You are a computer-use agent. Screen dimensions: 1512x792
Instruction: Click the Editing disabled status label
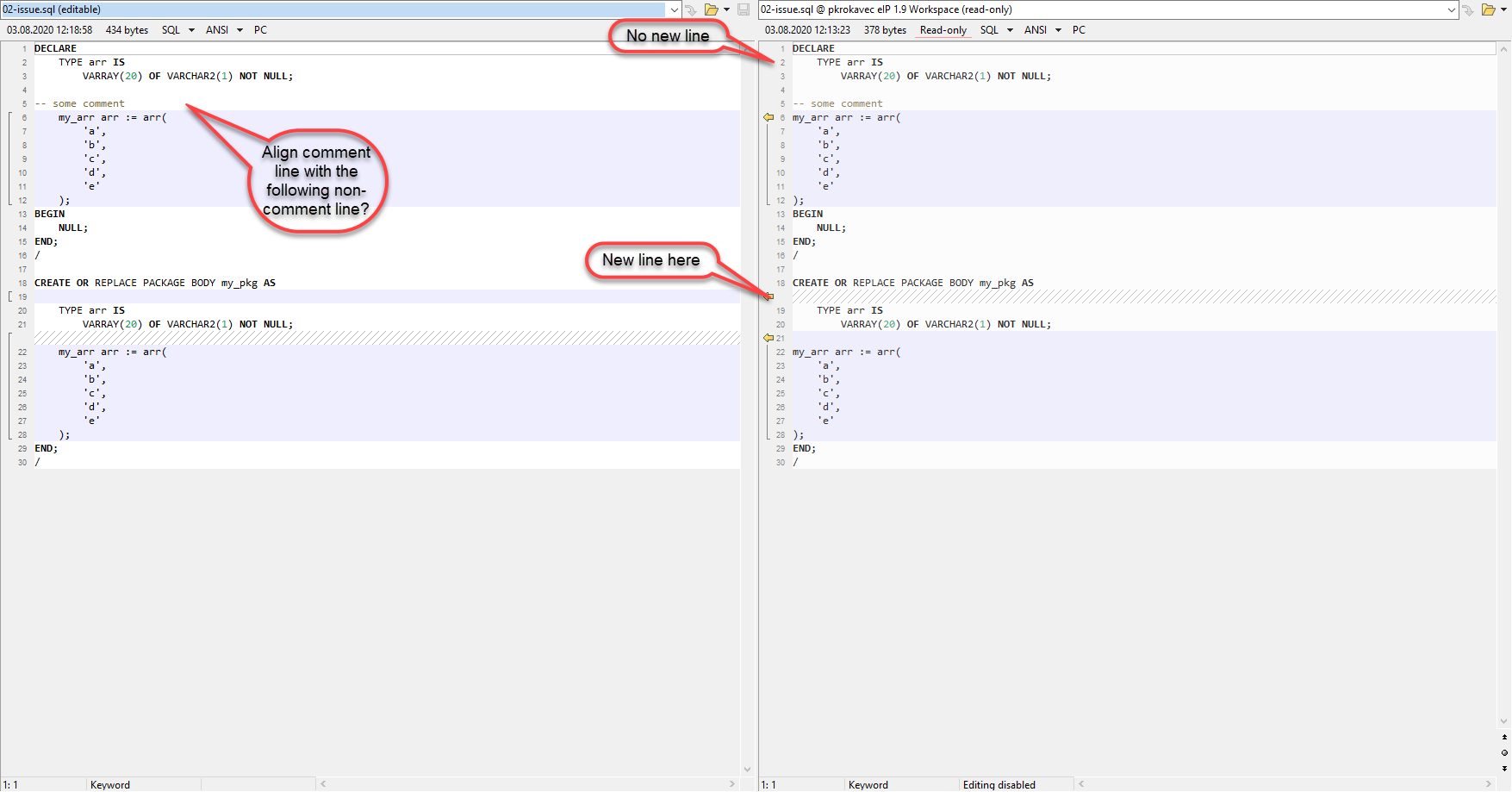999,785
